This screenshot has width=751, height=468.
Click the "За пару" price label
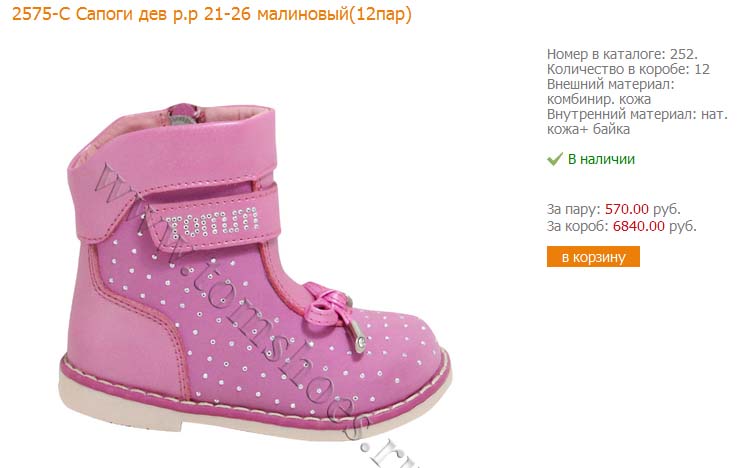click(x=574, y=210)
